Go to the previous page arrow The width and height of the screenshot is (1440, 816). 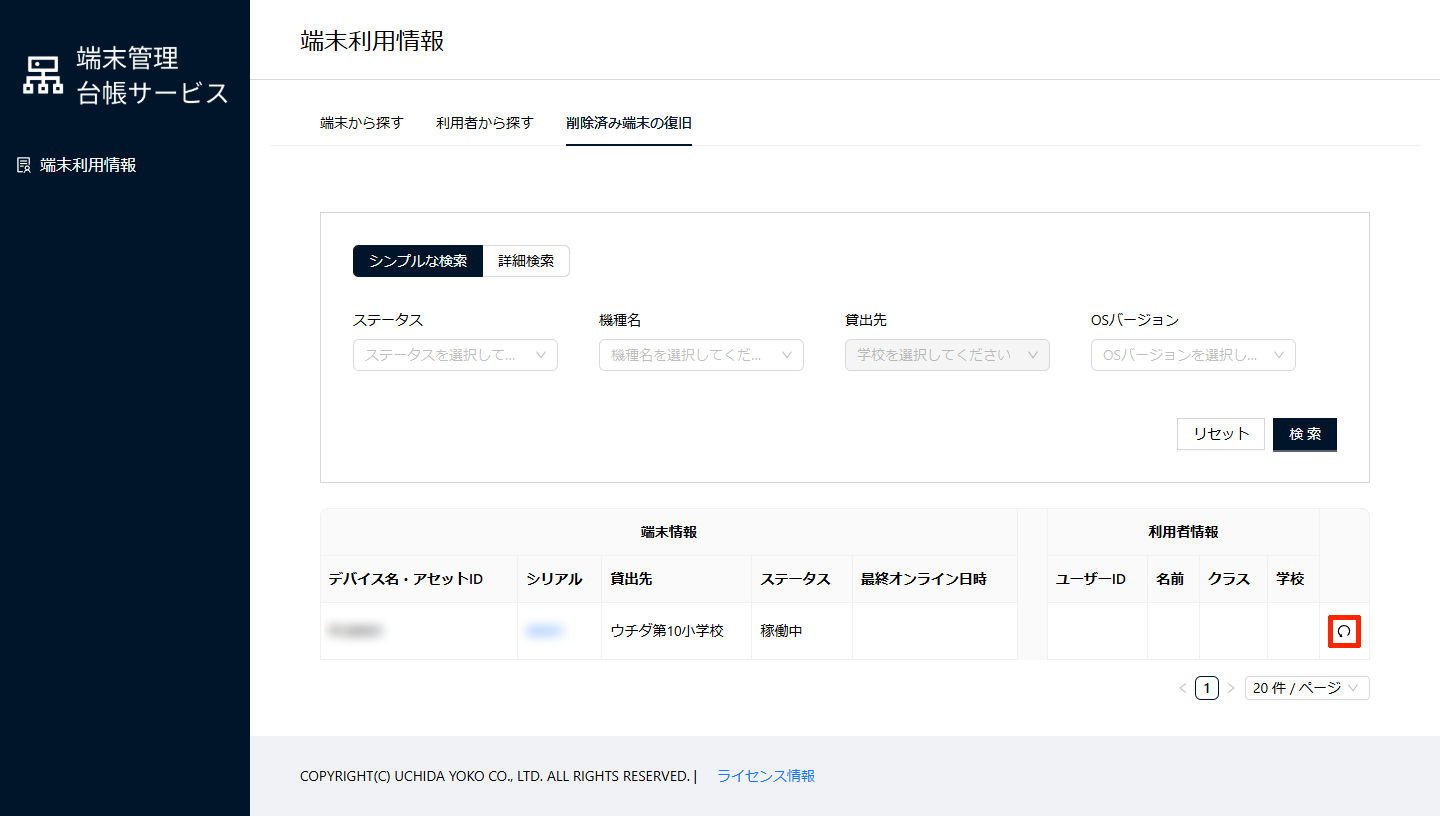1183,688
